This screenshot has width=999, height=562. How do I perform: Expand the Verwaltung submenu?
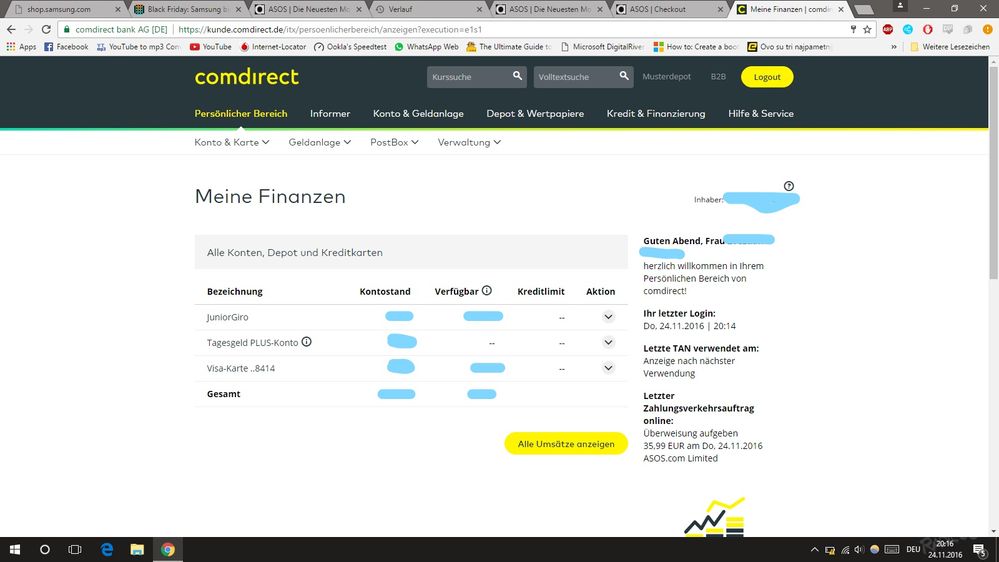point(469,142)
